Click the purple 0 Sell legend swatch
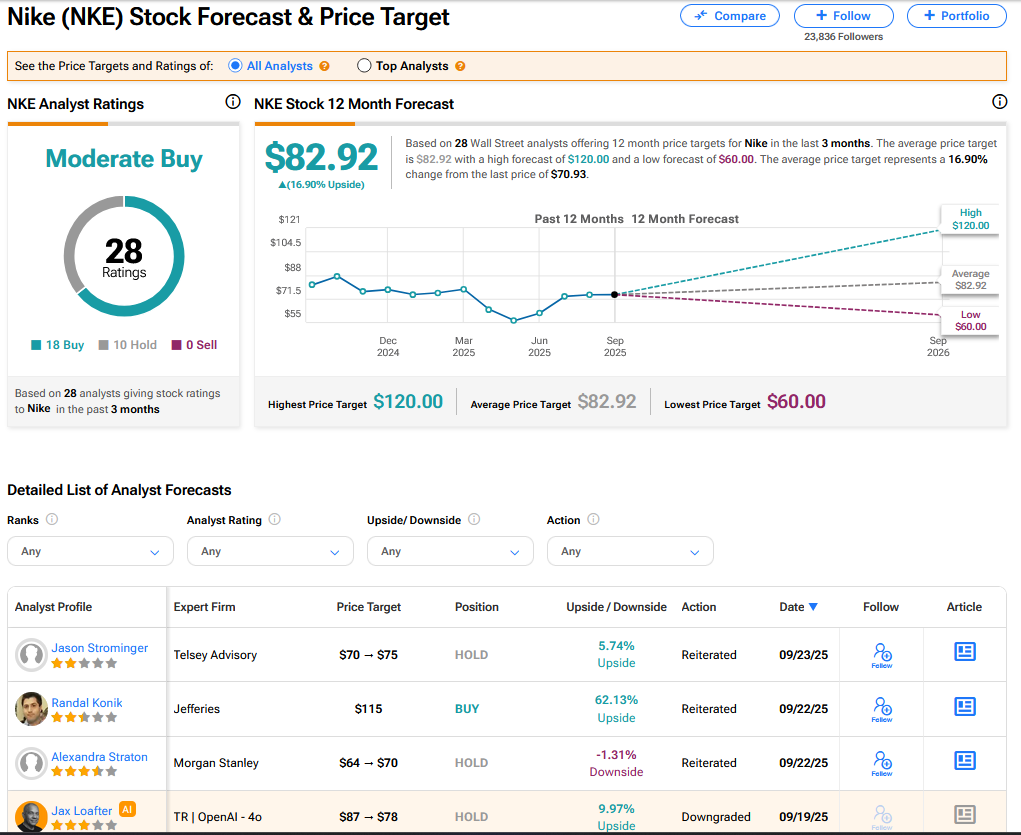 176,345
